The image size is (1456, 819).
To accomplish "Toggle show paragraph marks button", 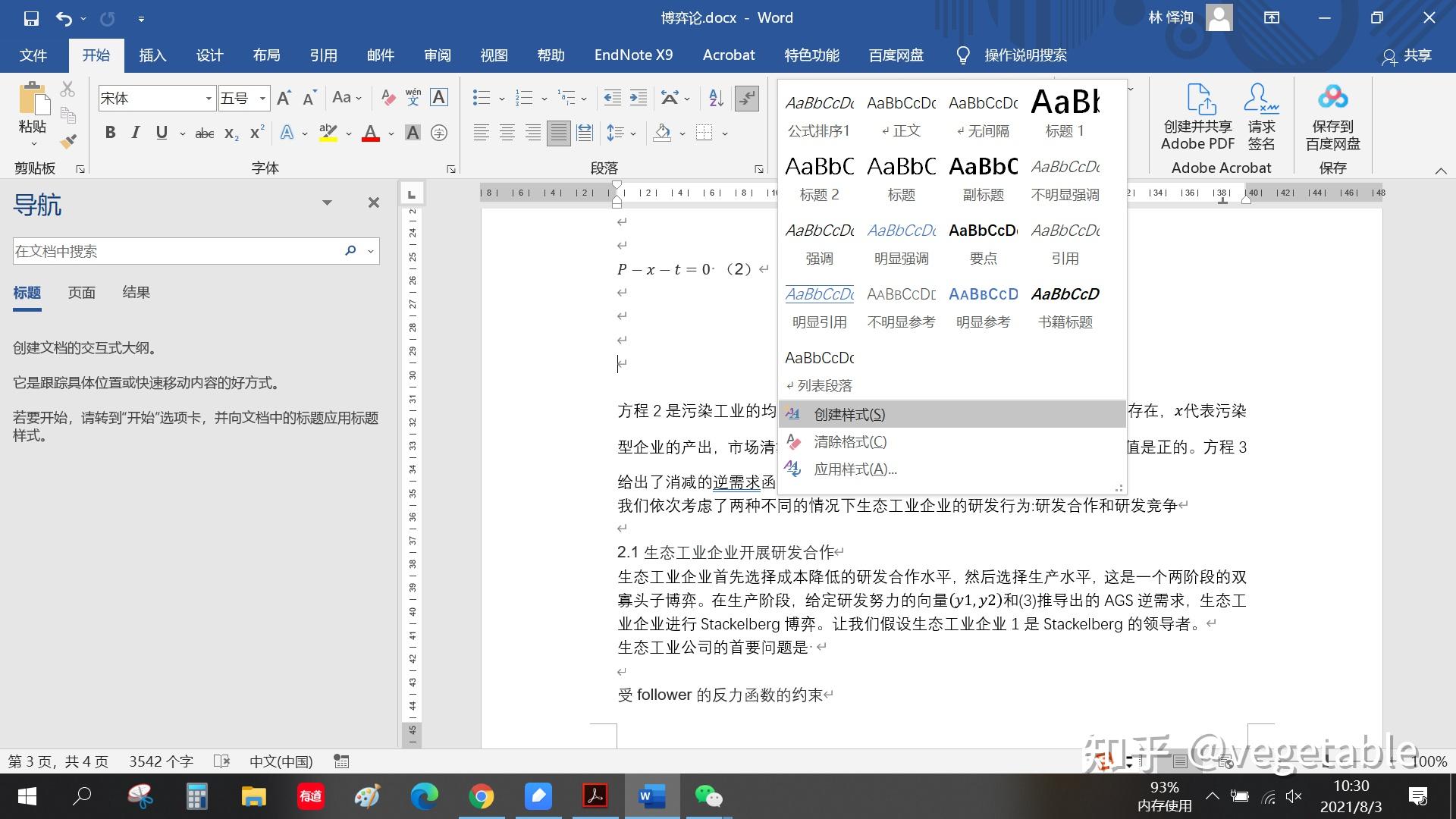I will click(747, 98).
